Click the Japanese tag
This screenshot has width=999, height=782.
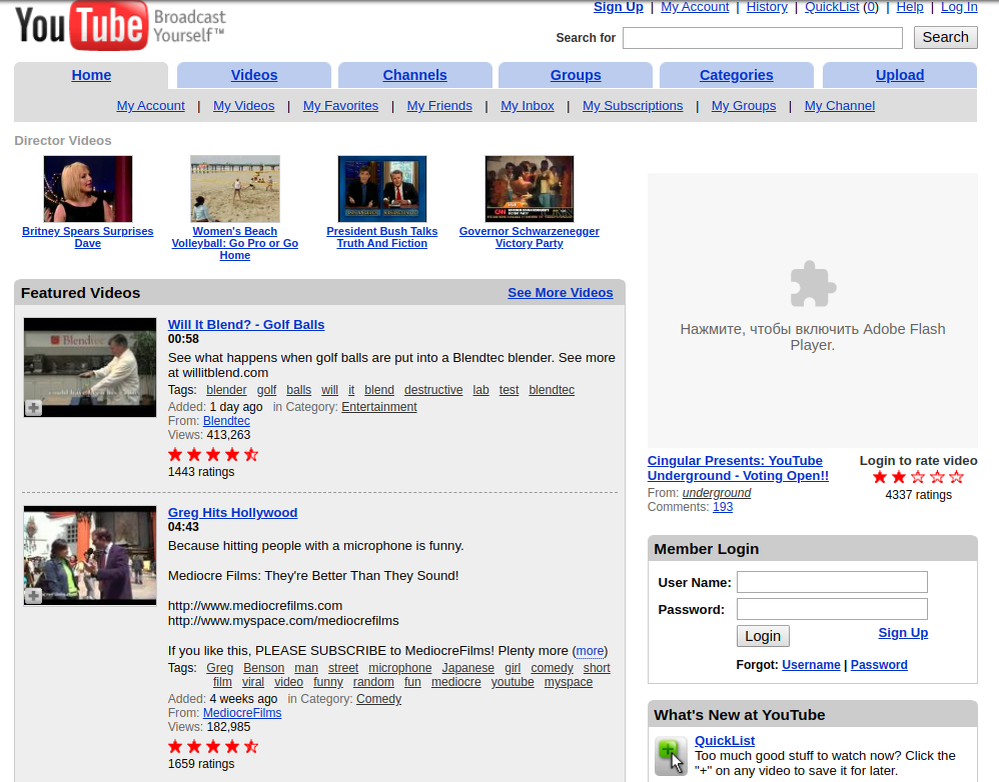(x=468, y=668)
